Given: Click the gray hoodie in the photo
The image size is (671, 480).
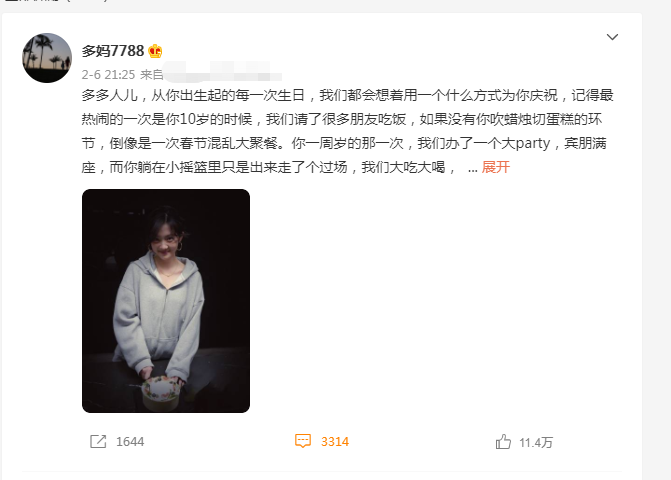Looking at the screenshot, I should [158, 314].
